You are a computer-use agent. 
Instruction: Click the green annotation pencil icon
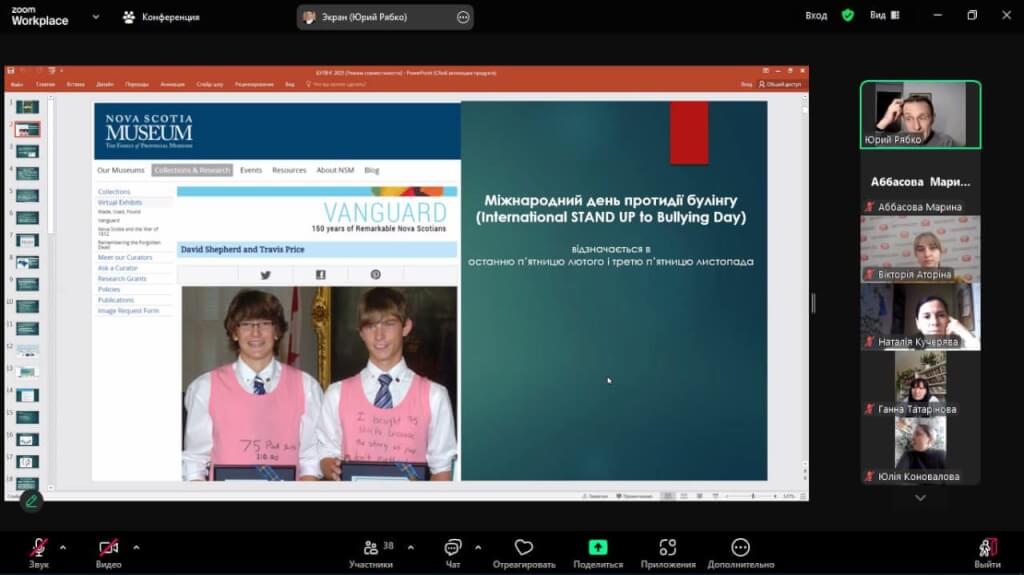tap(32, 500)
